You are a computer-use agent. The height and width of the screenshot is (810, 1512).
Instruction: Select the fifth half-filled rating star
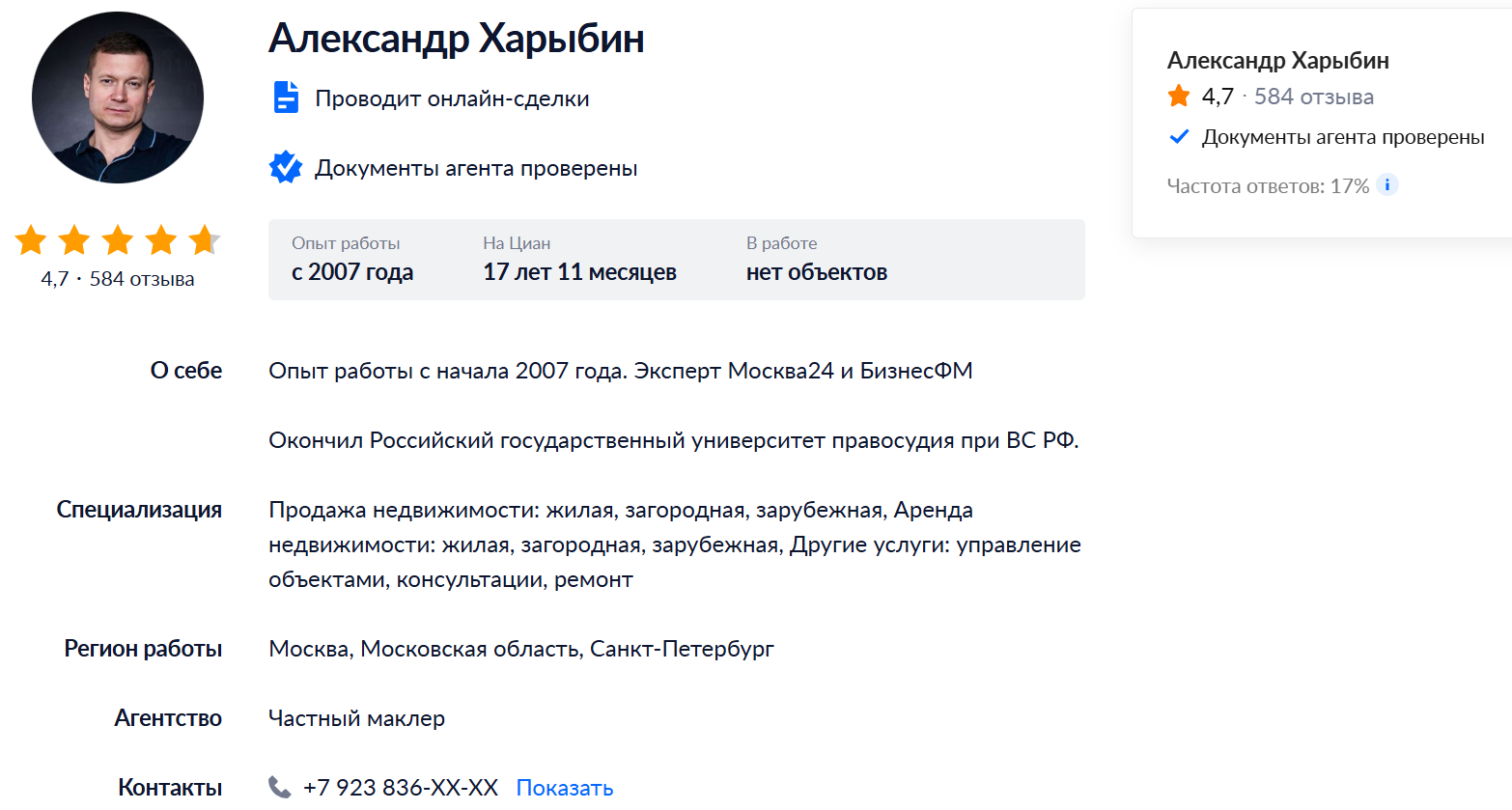pos(205,240)
